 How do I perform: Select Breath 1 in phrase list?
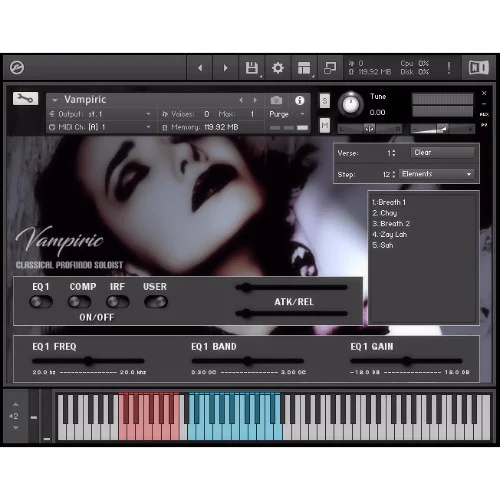(x=389, y=202)
